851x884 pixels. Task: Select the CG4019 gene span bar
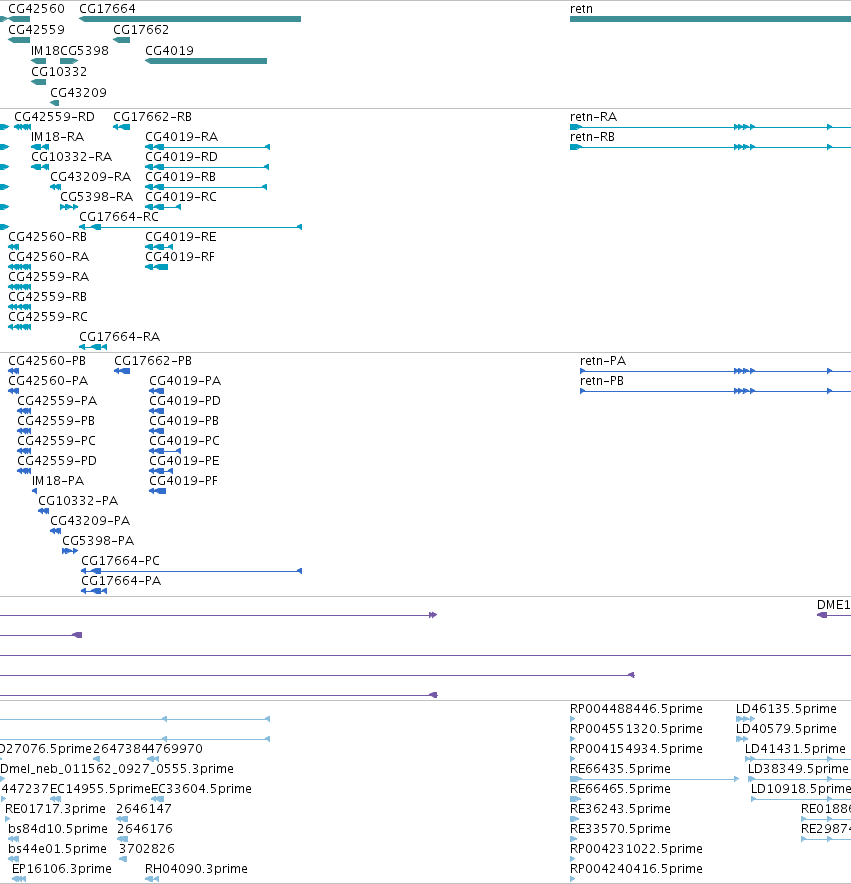[206, 61]
